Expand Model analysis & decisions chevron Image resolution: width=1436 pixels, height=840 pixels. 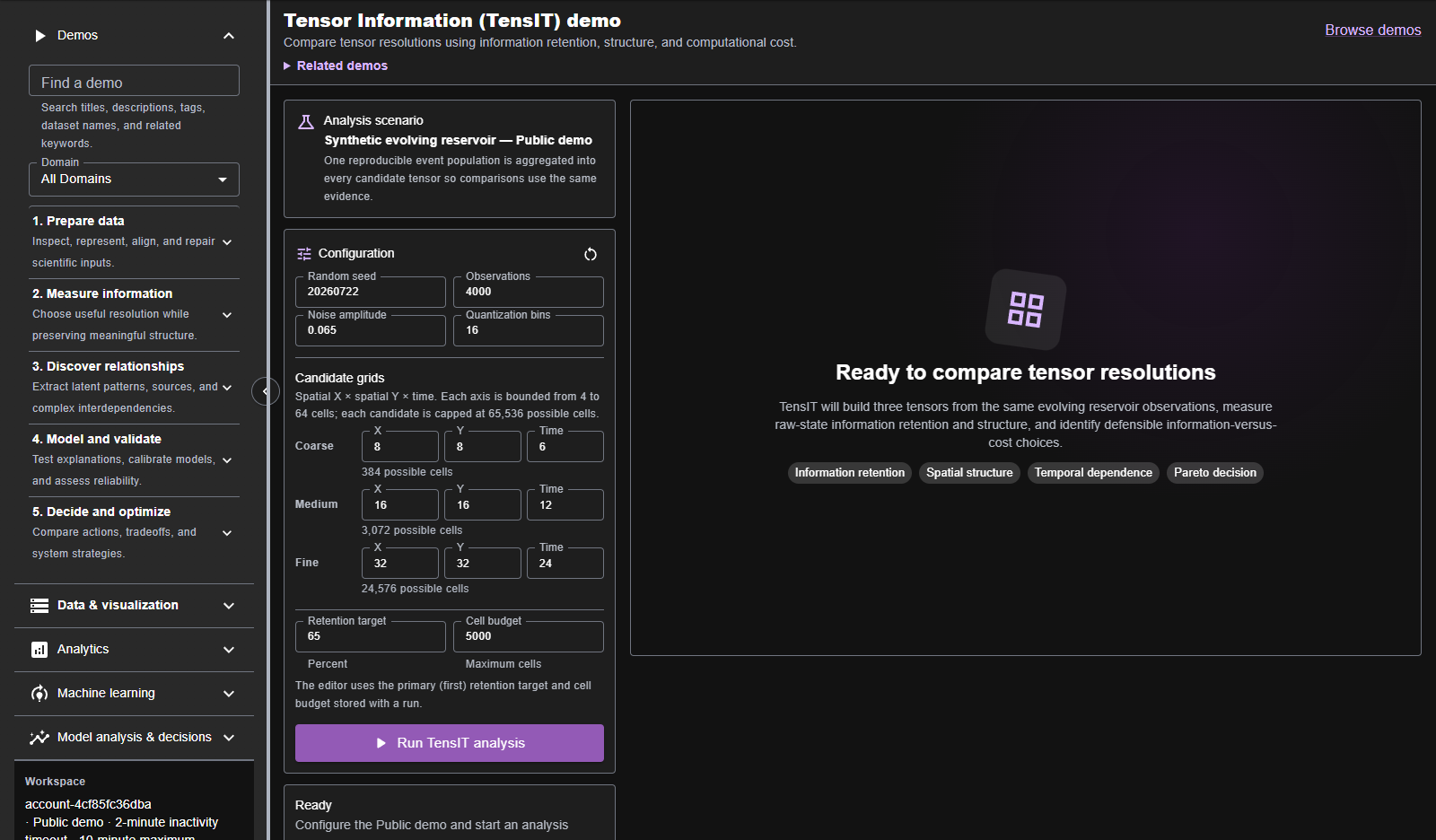tap(229, 738)
